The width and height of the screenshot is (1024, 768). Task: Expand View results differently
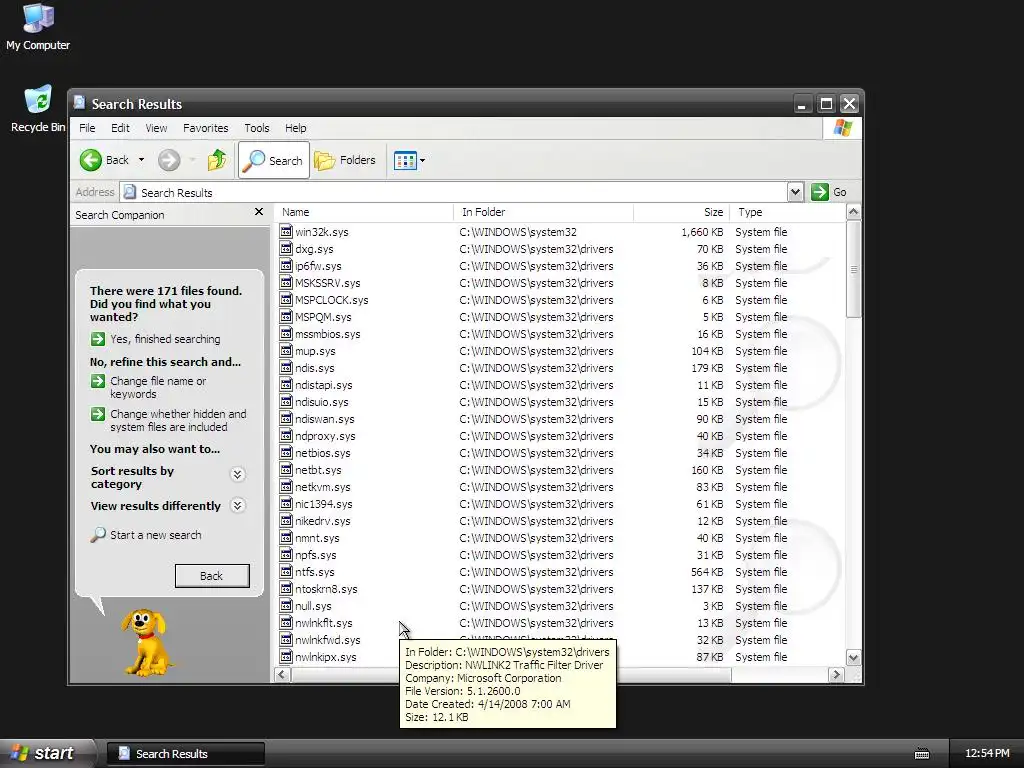(x=238, y=505)
